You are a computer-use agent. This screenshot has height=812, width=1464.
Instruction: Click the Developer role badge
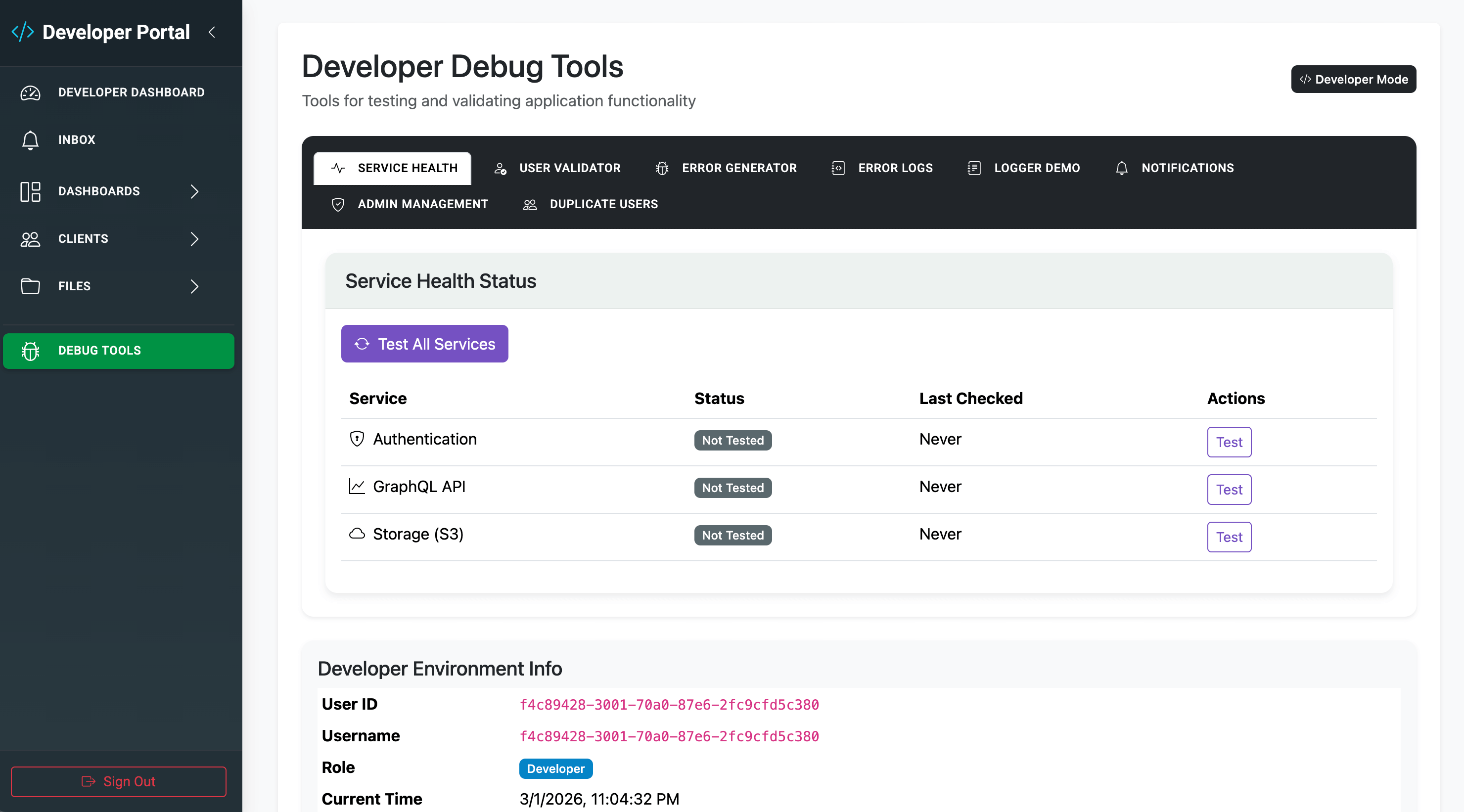click(555, 769)
